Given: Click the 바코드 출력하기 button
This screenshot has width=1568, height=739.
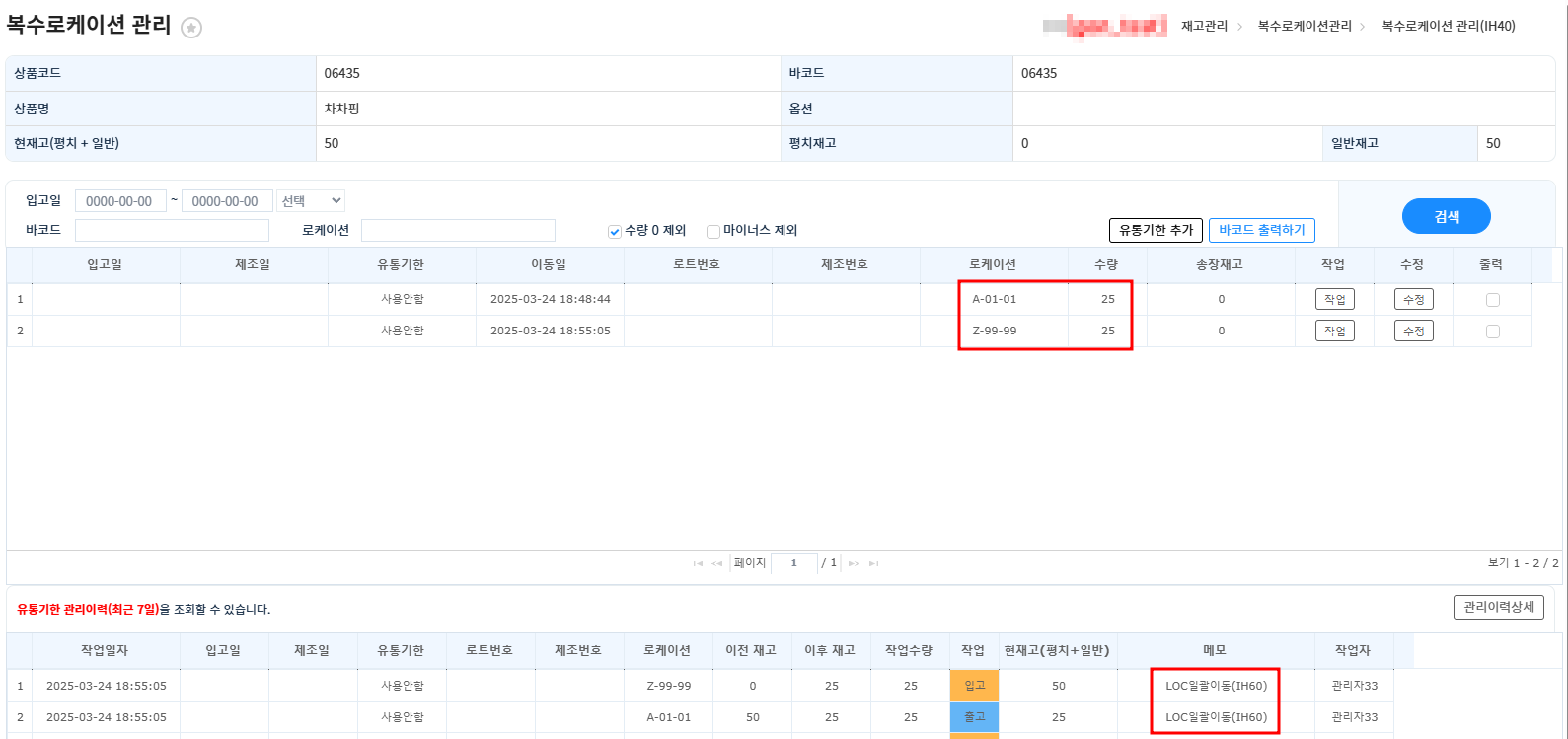Looking at the screenshot, I should pyautogui.click(x=1261, y=230).
